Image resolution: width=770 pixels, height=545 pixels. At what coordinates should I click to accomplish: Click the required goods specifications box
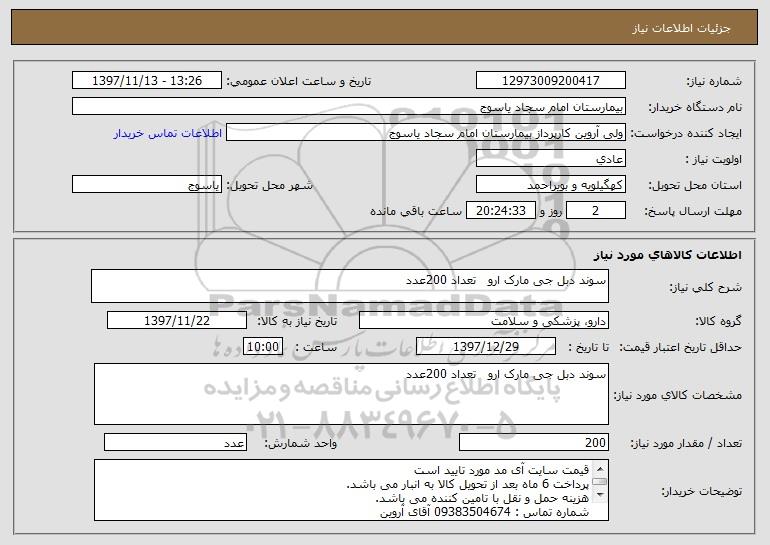coord(351,394)
